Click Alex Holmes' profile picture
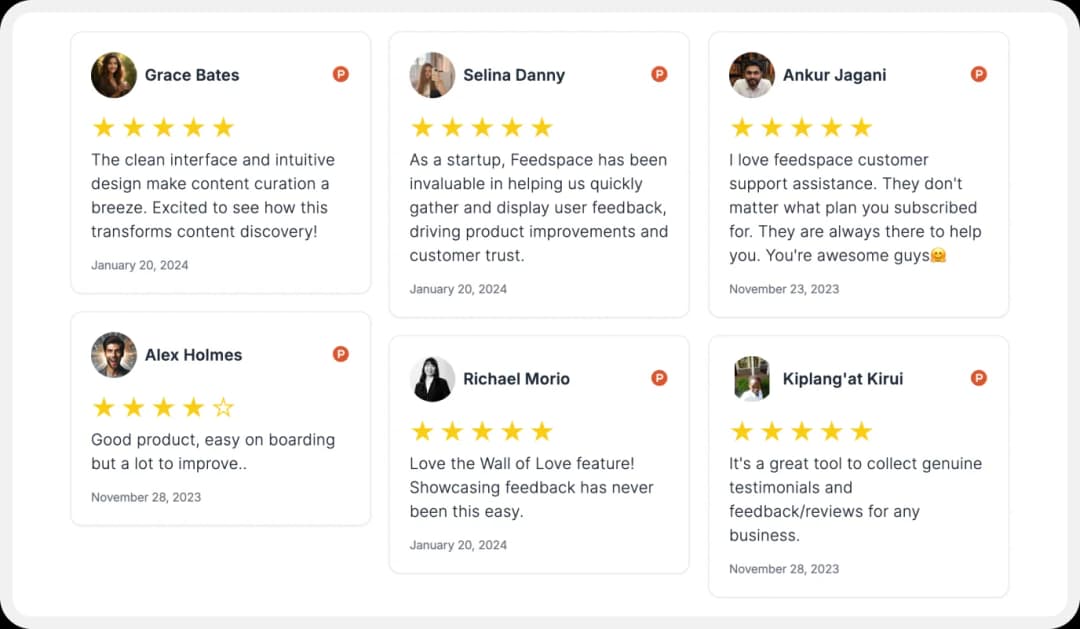This screenshot has width=1080, height=629. click(x=113, y=354)
